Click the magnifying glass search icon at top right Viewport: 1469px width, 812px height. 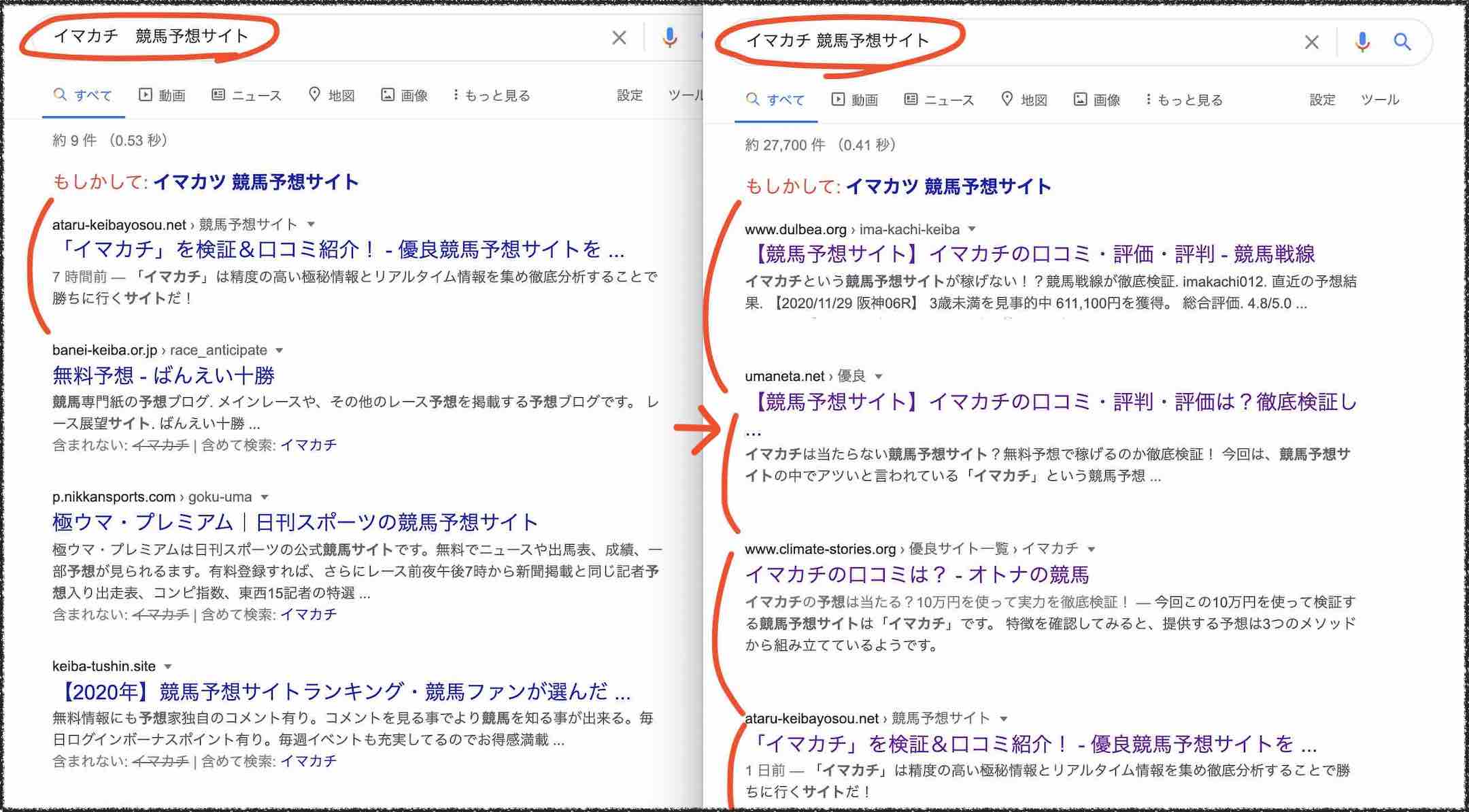point(1402,42)
